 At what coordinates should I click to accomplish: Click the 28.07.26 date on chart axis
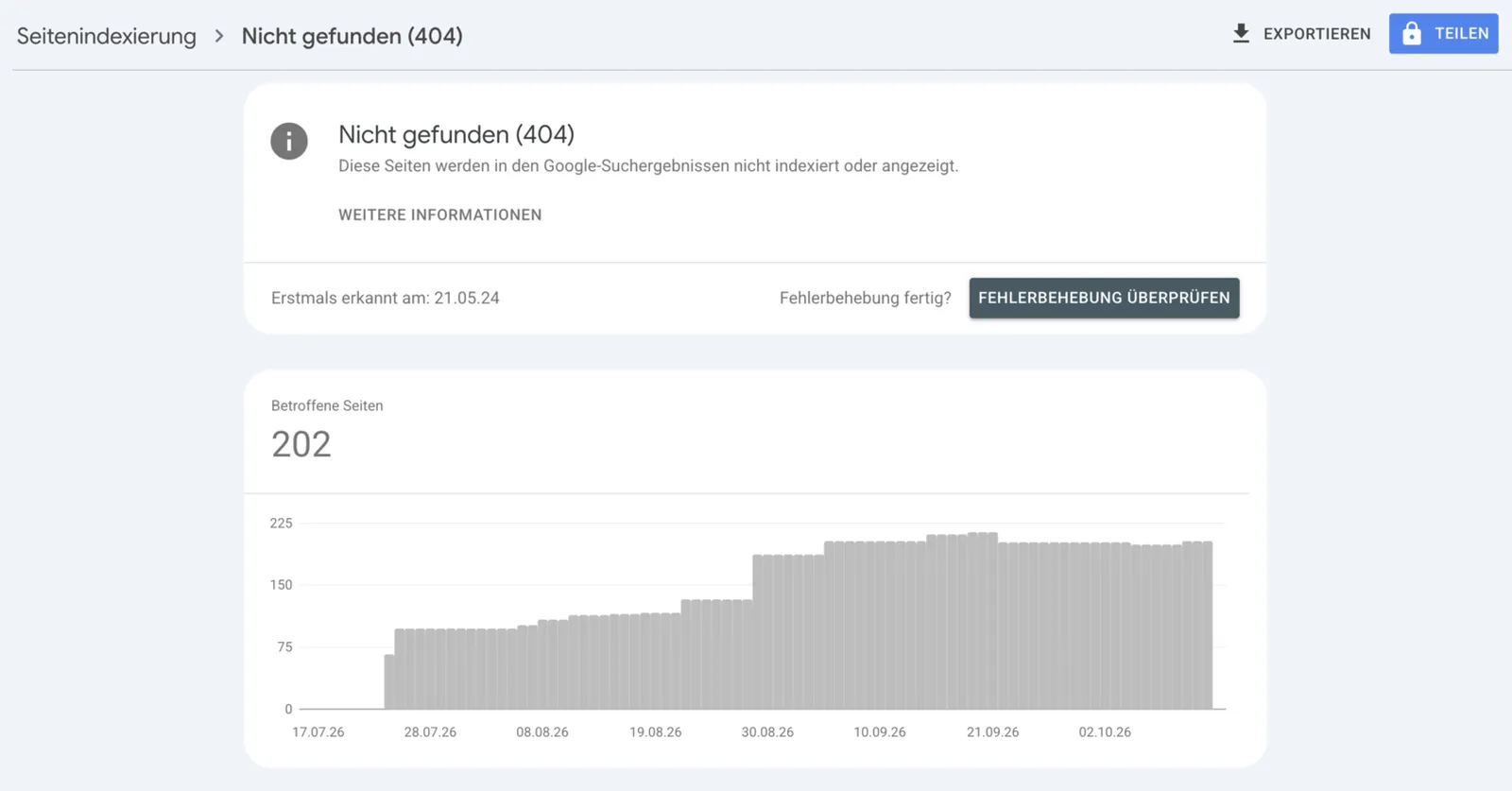[x=430, y=732]
